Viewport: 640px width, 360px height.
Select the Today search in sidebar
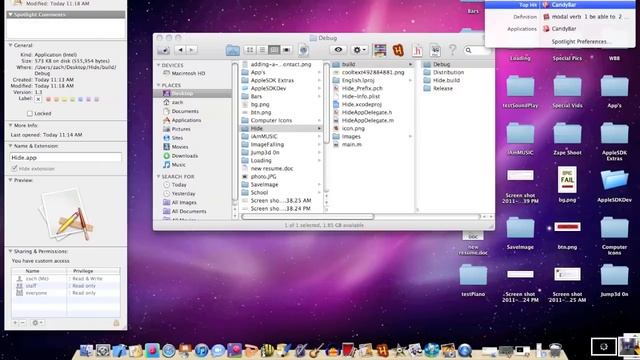tap(179, 184)
